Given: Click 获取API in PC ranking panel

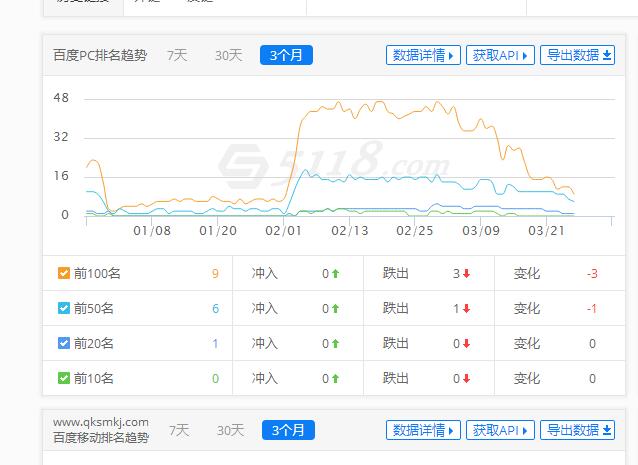Looking at the screenshot, I should coord(500,55).
